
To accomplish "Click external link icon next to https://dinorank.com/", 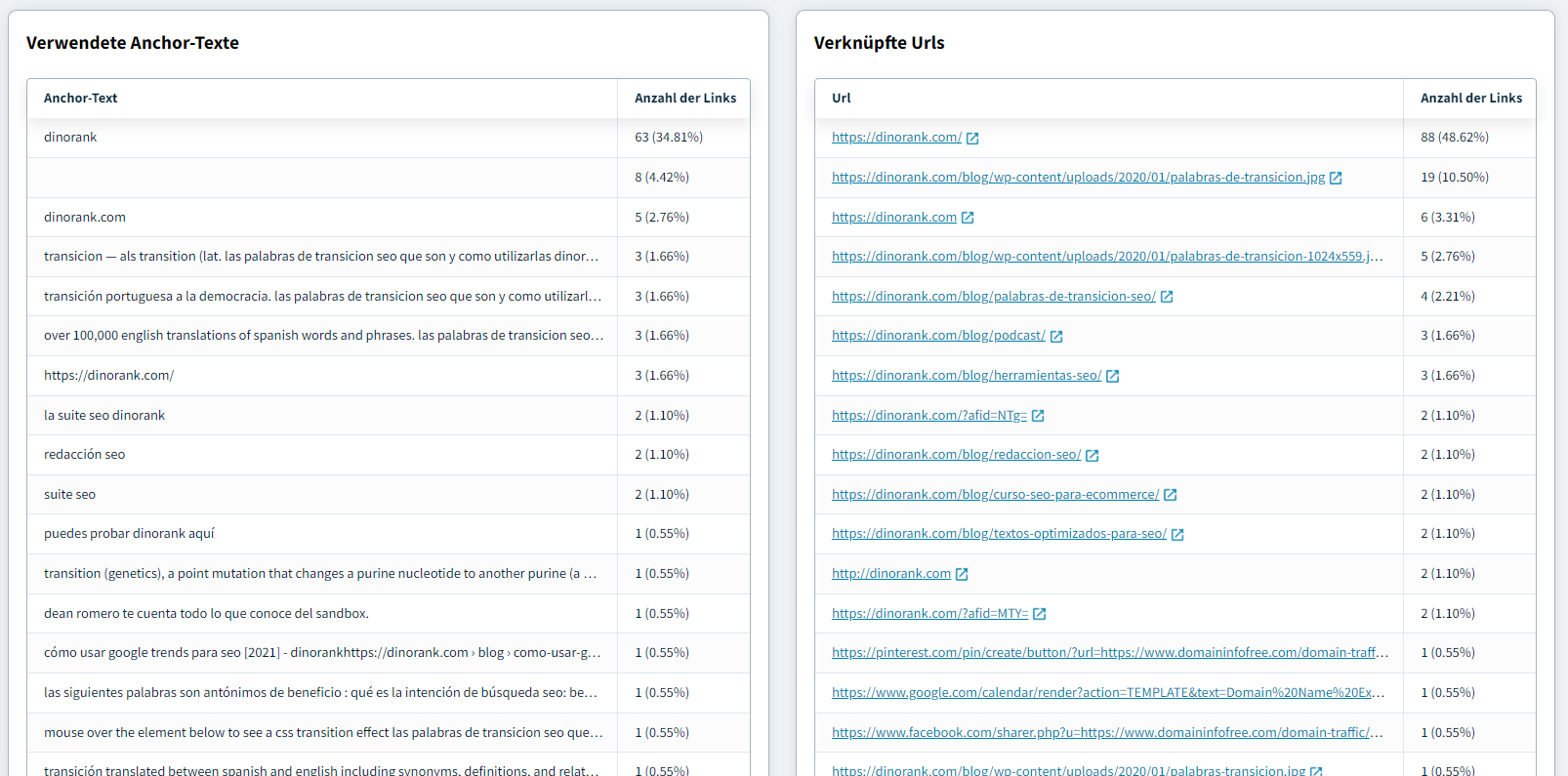I will click(972, 139).
